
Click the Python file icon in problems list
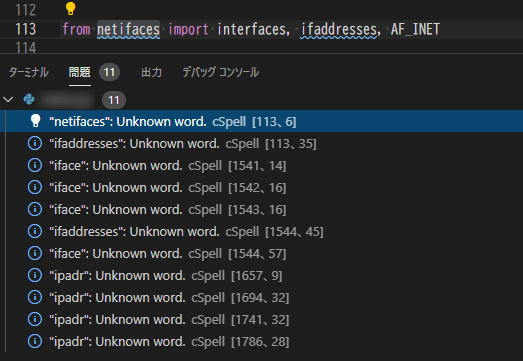tap(29, 99)
